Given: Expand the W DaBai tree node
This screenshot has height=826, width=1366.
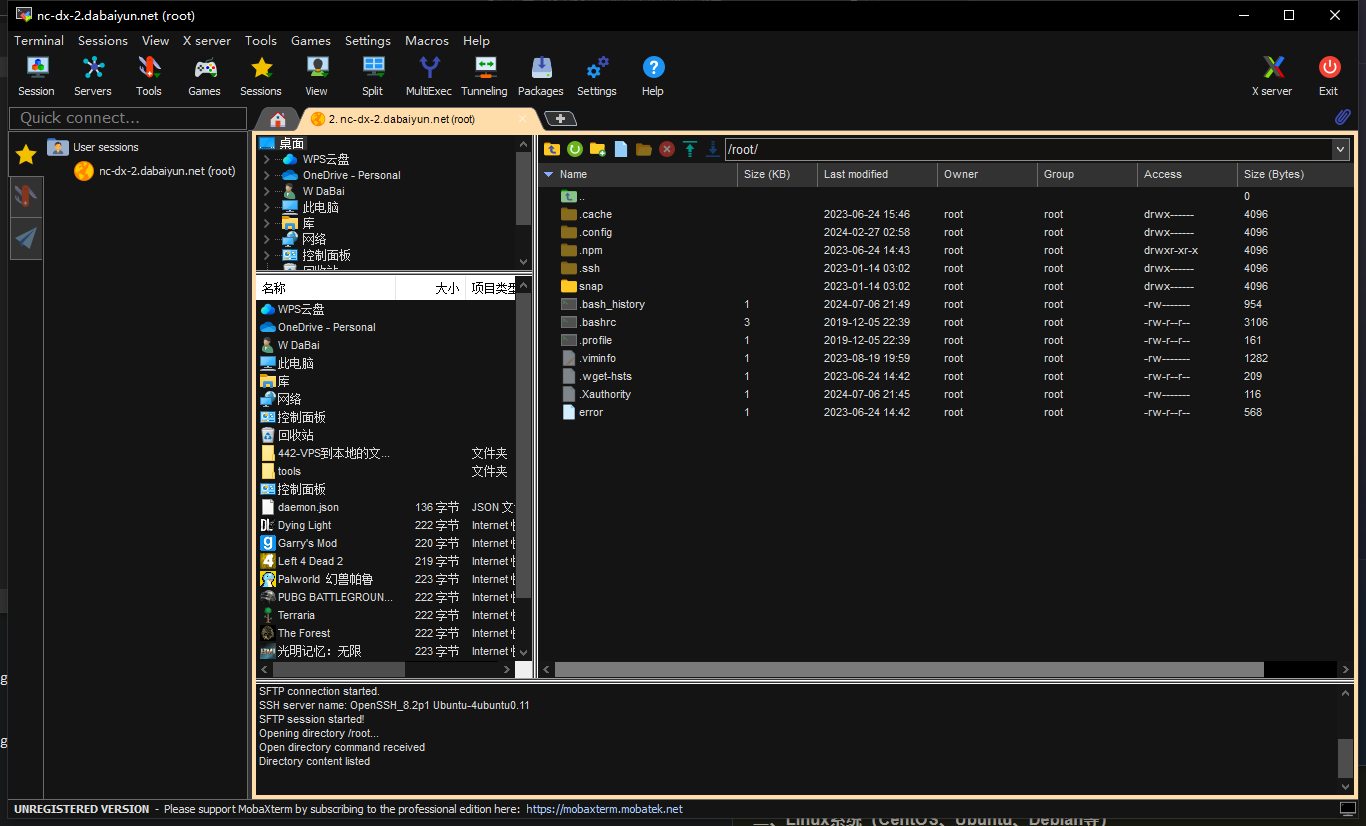Looking at the screenshot, I should 266,191.
